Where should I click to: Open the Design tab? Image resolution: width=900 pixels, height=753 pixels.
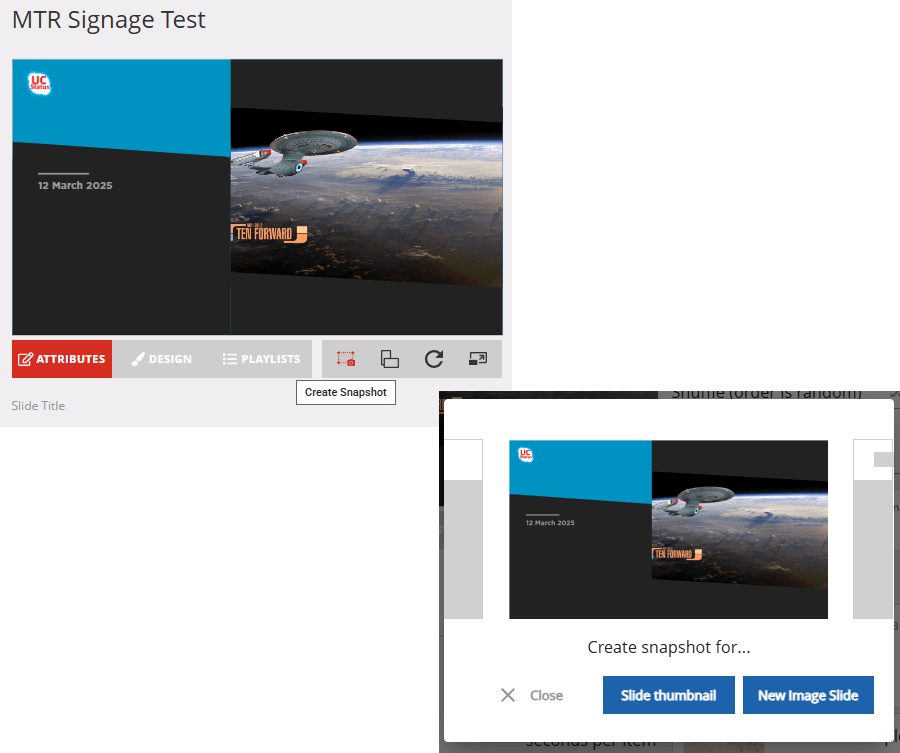click(161, 359)
